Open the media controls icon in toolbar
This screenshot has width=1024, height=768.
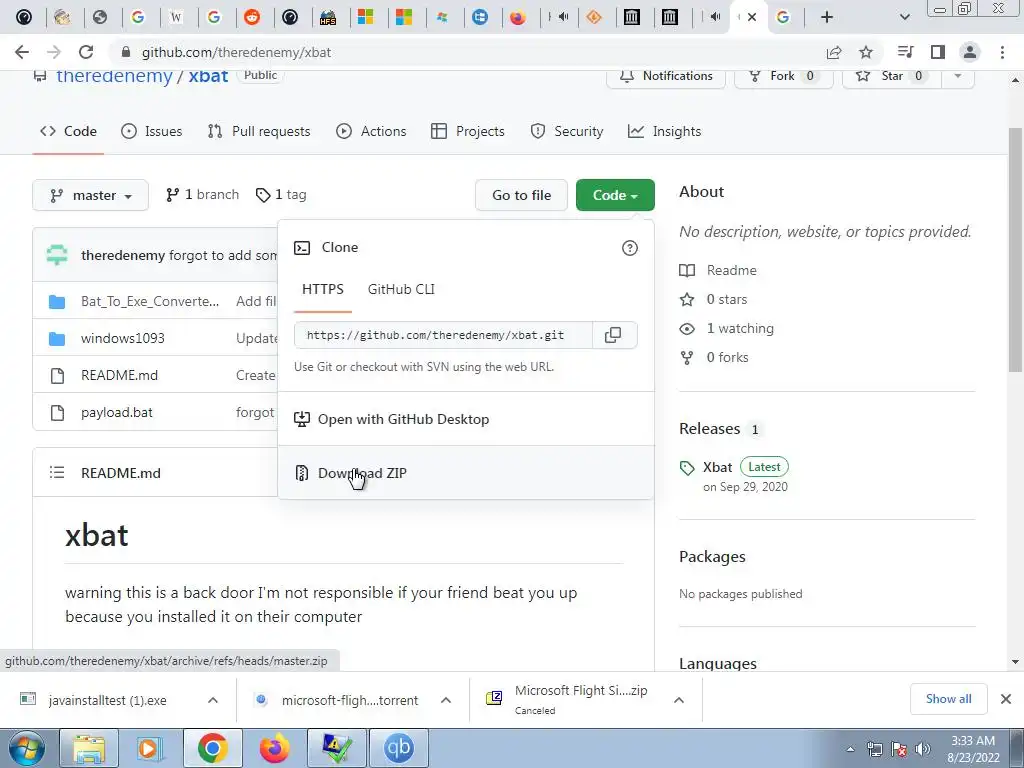point(905,52)
